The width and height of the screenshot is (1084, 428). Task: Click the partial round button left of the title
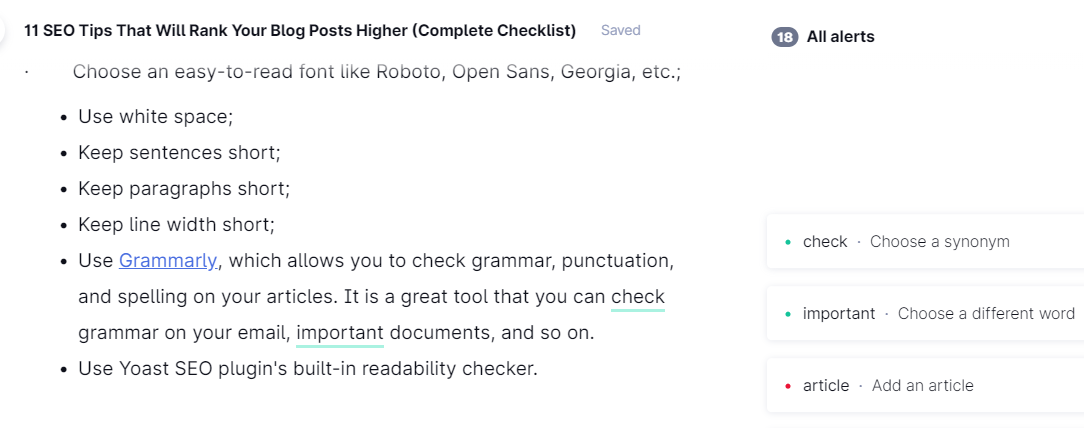click(x=3, y=30)
